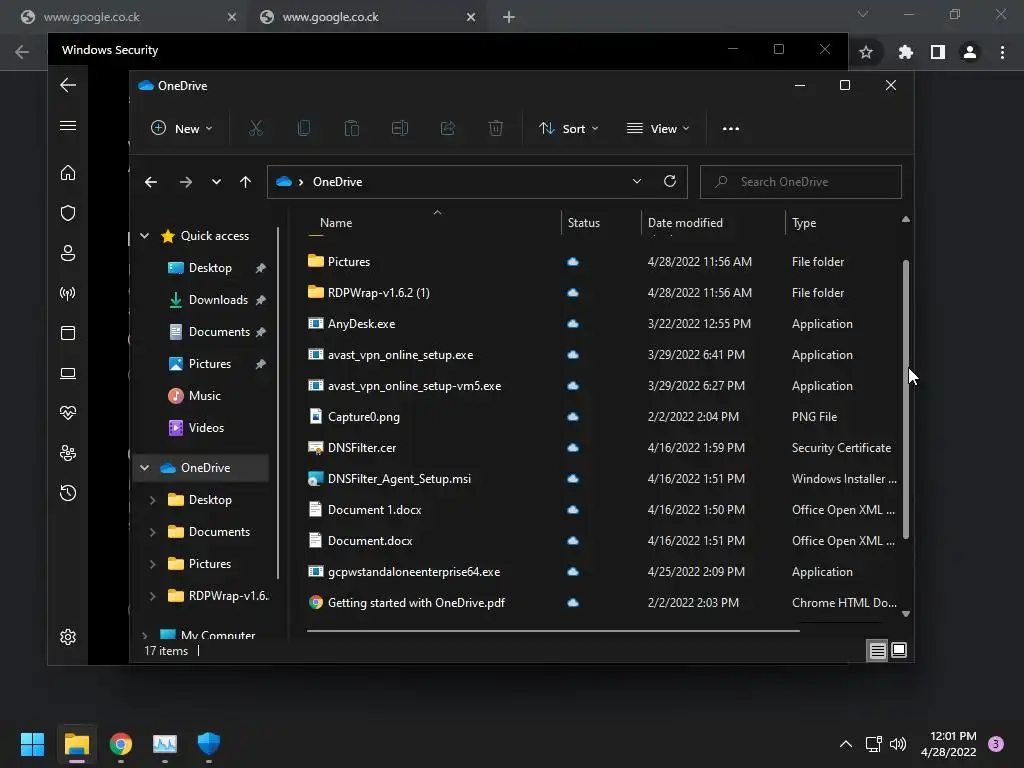Open Windows Start button

tap(33, 744)
